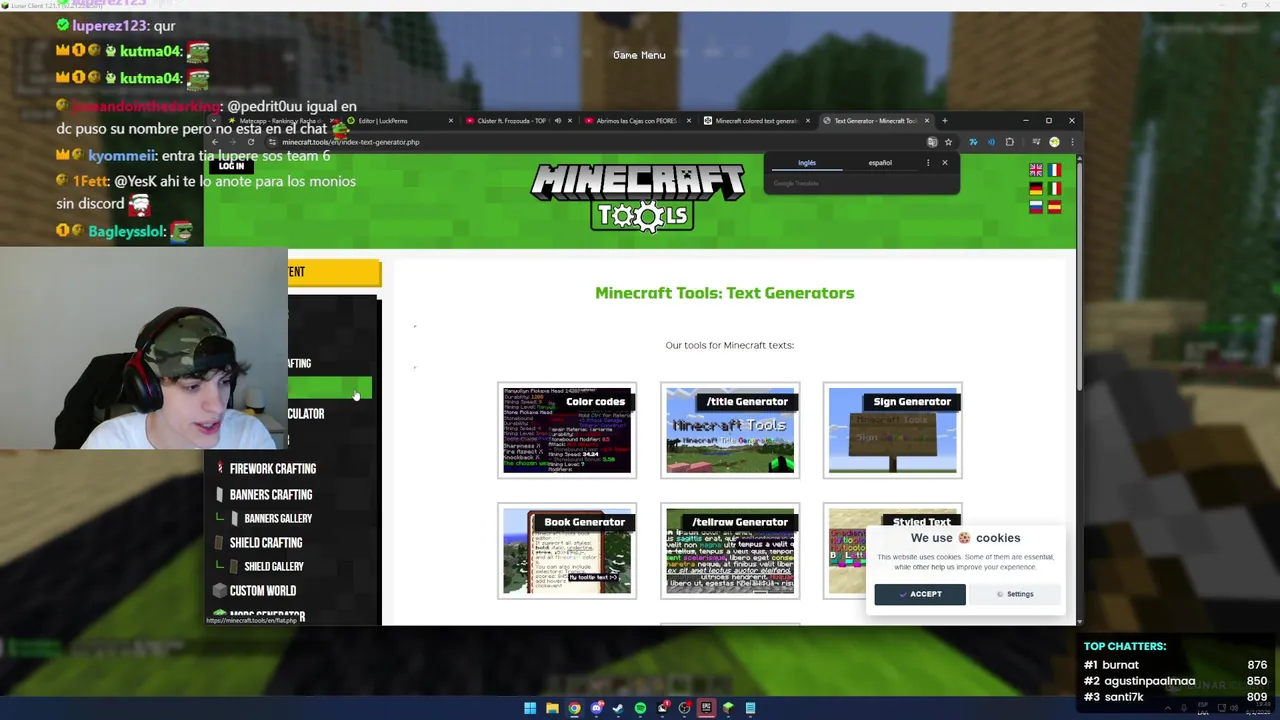Bookmark this page with the star icon
1280x720 pixels.
tap(948, 142)
